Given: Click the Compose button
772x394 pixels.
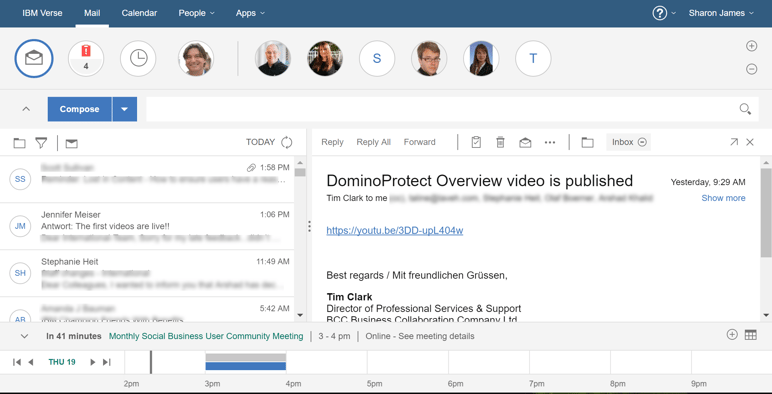Looking at the screenshot, I should click(x=79, y=109).
